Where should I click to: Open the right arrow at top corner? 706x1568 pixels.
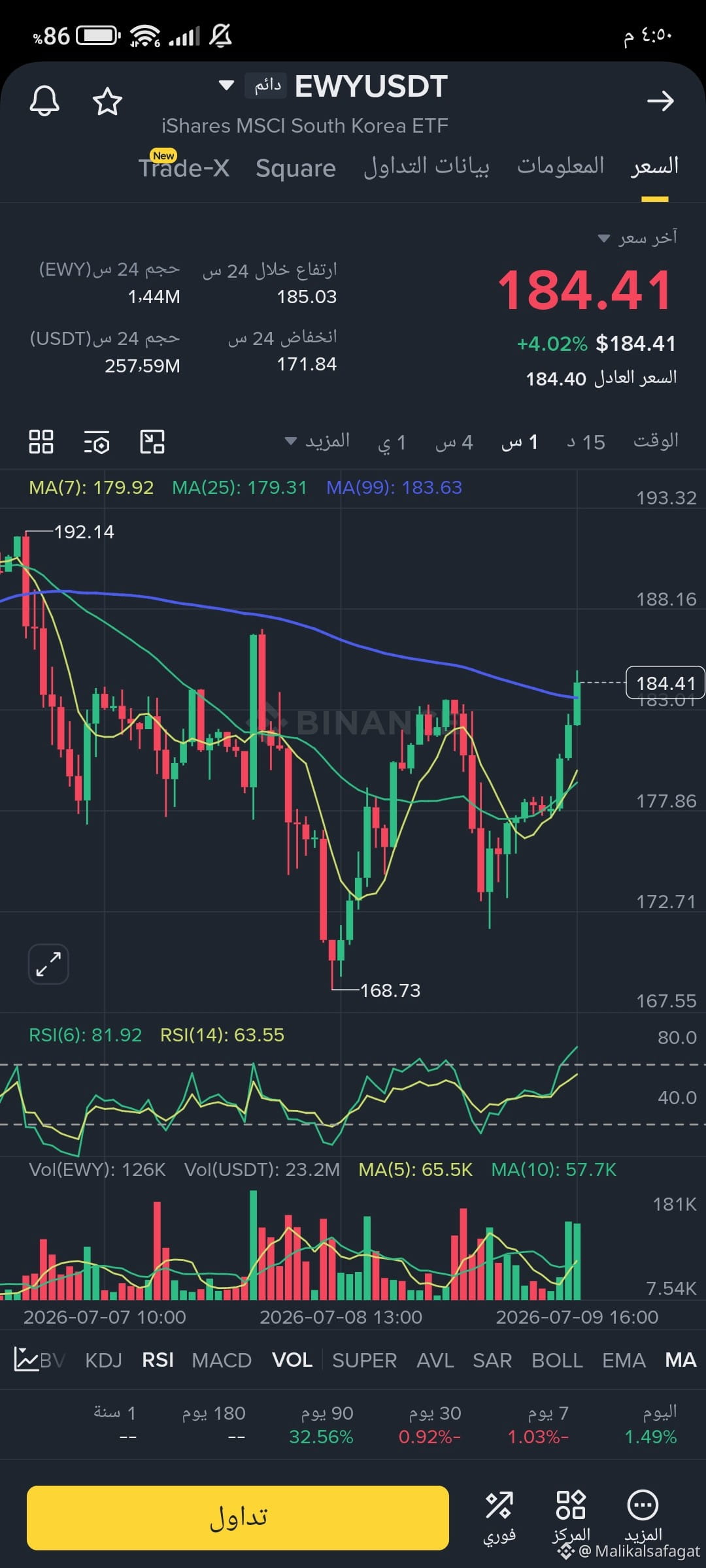coord(660,101)
